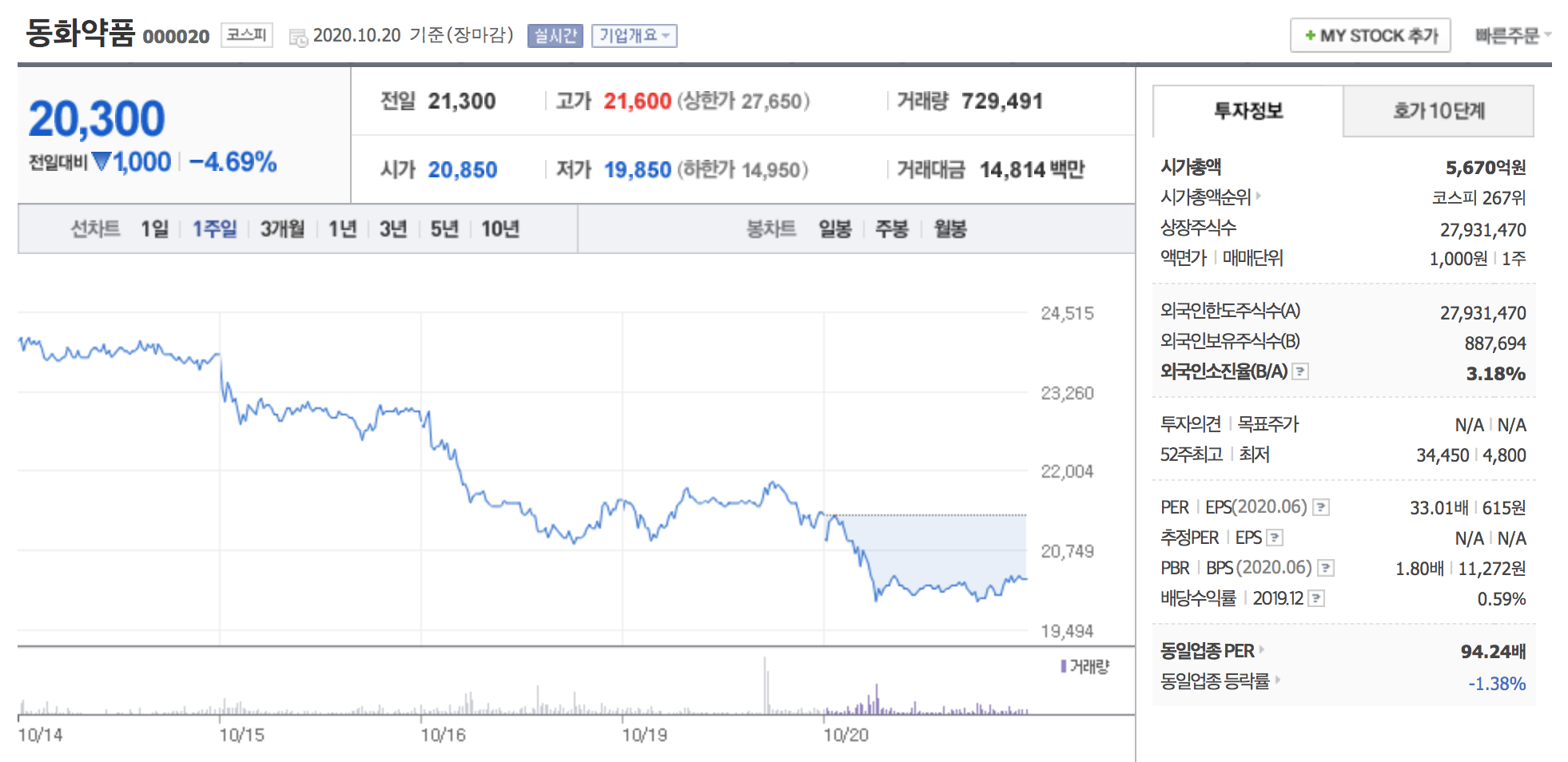Image resolution: width=1568 pixels, height=762 pixels.
Task: Select the 1일 line chart period
Action: tap(154, 229)
